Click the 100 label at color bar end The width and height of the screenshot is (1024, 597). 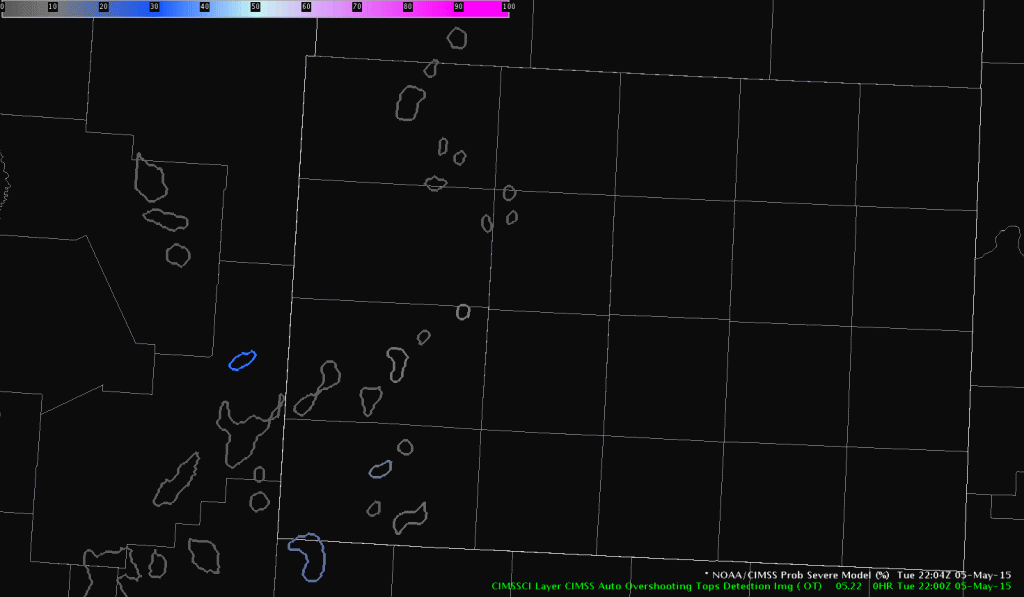coord(507,8)
